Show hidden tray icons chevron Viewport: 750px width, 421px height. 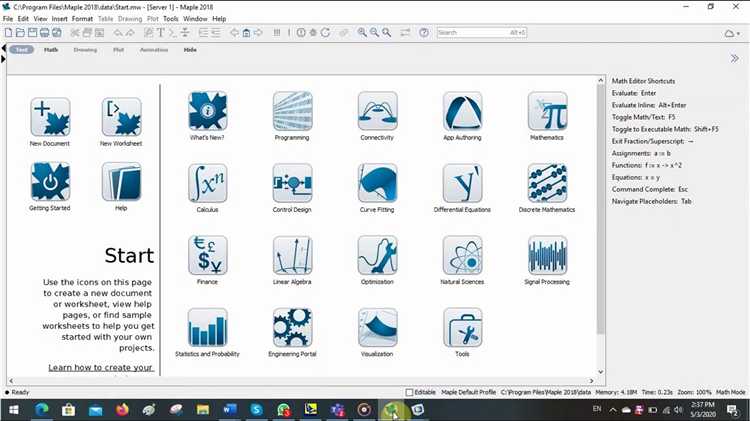tap(613, 410)
